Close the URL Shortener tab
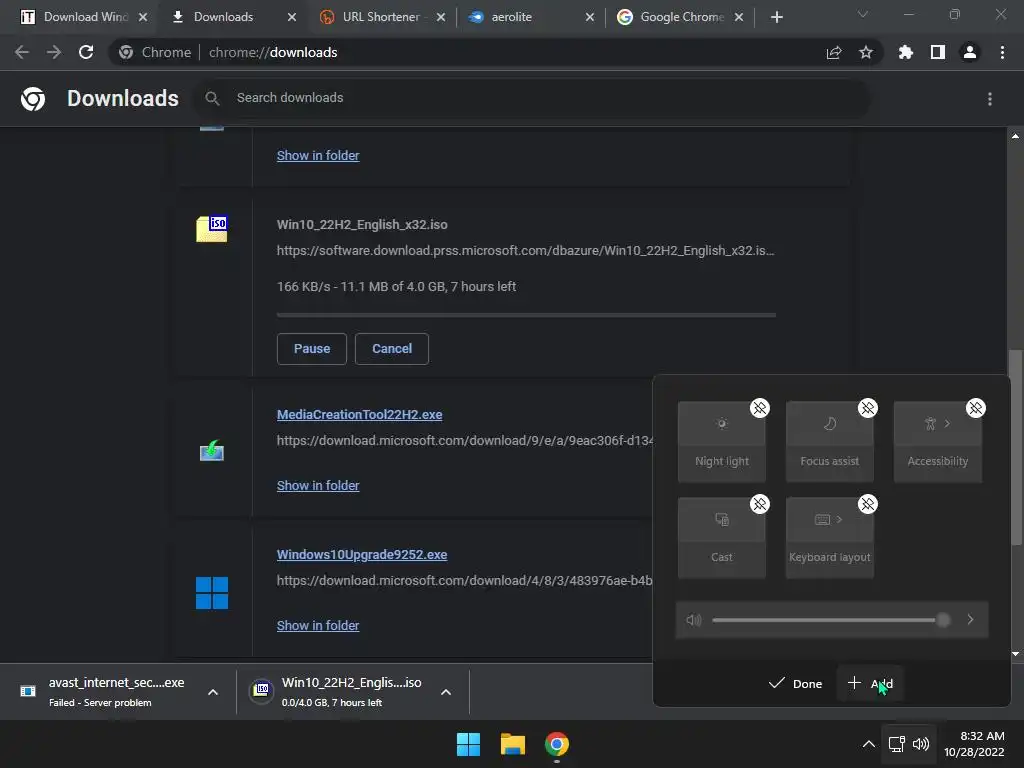 [441, 17]
